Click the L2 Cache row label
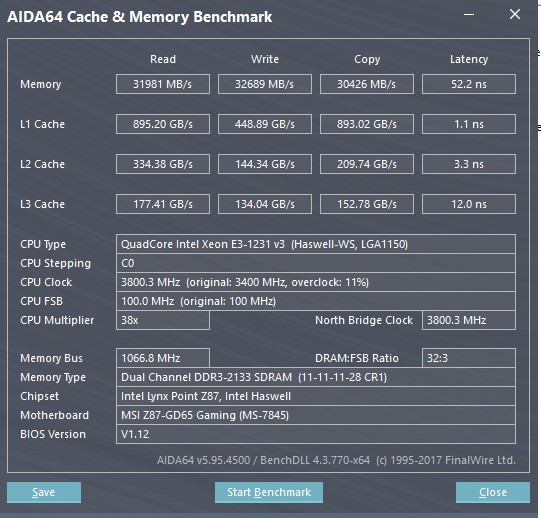This screenshot has width=541, height=518. tap(42, 164)
